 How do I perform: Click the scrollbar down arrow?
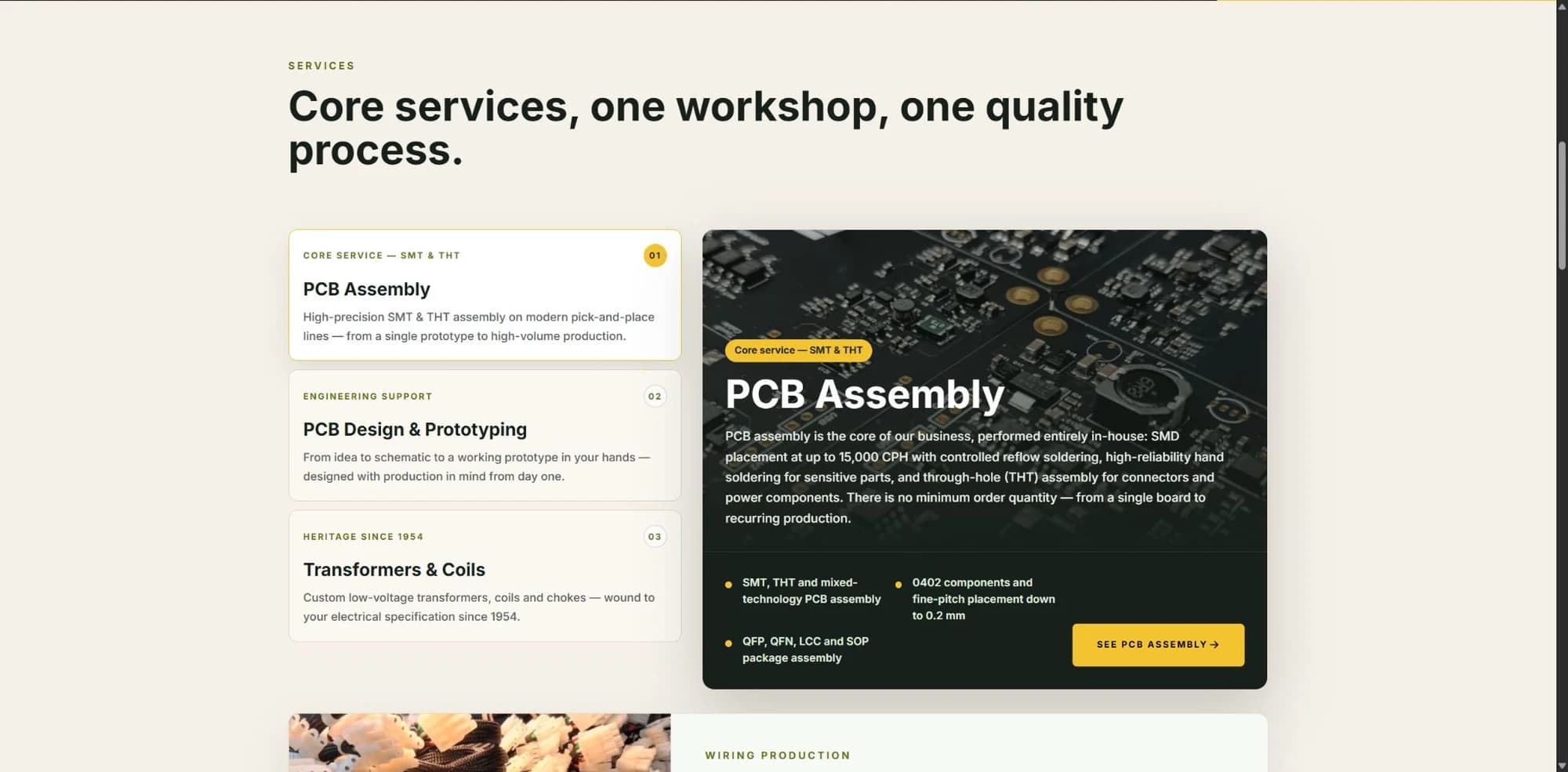point(1562,766)
